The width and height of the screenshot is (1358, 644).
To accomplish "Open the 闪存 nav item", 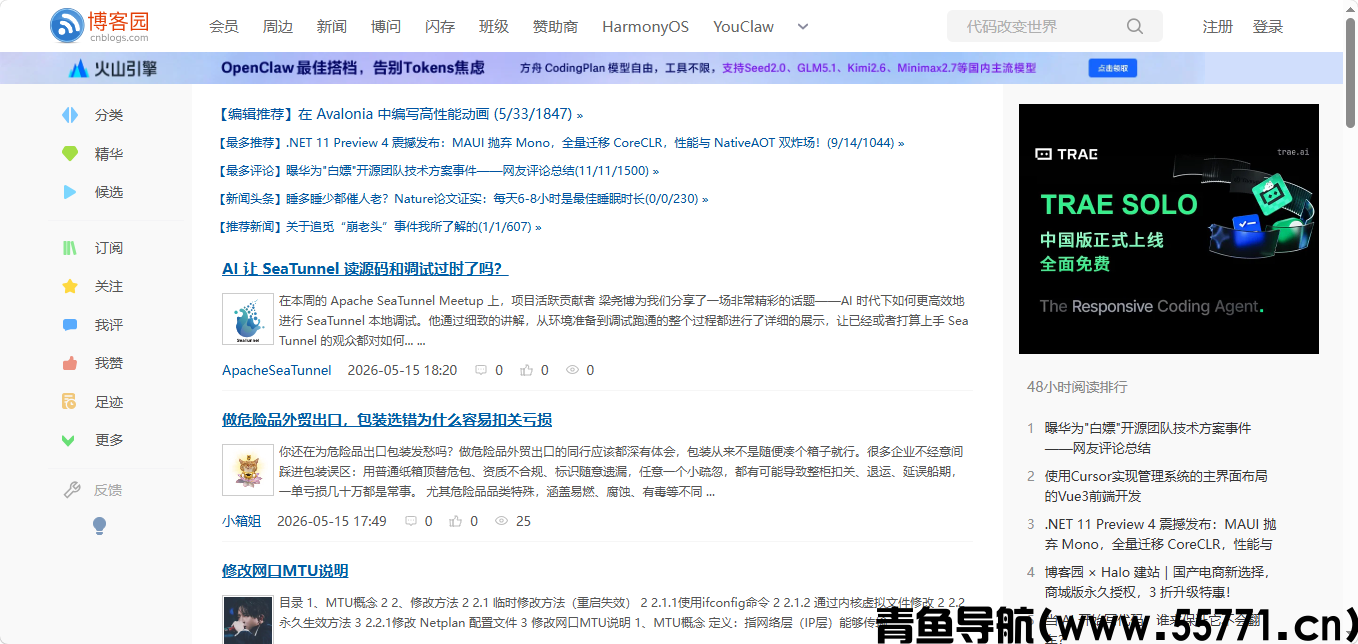I will coord(440,27).
